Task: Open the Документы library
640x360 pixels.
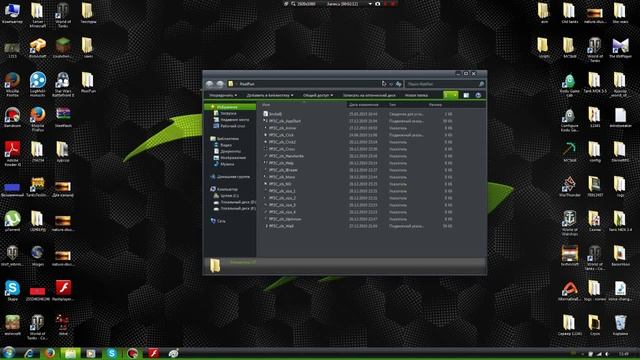Action: coord(227,151)
